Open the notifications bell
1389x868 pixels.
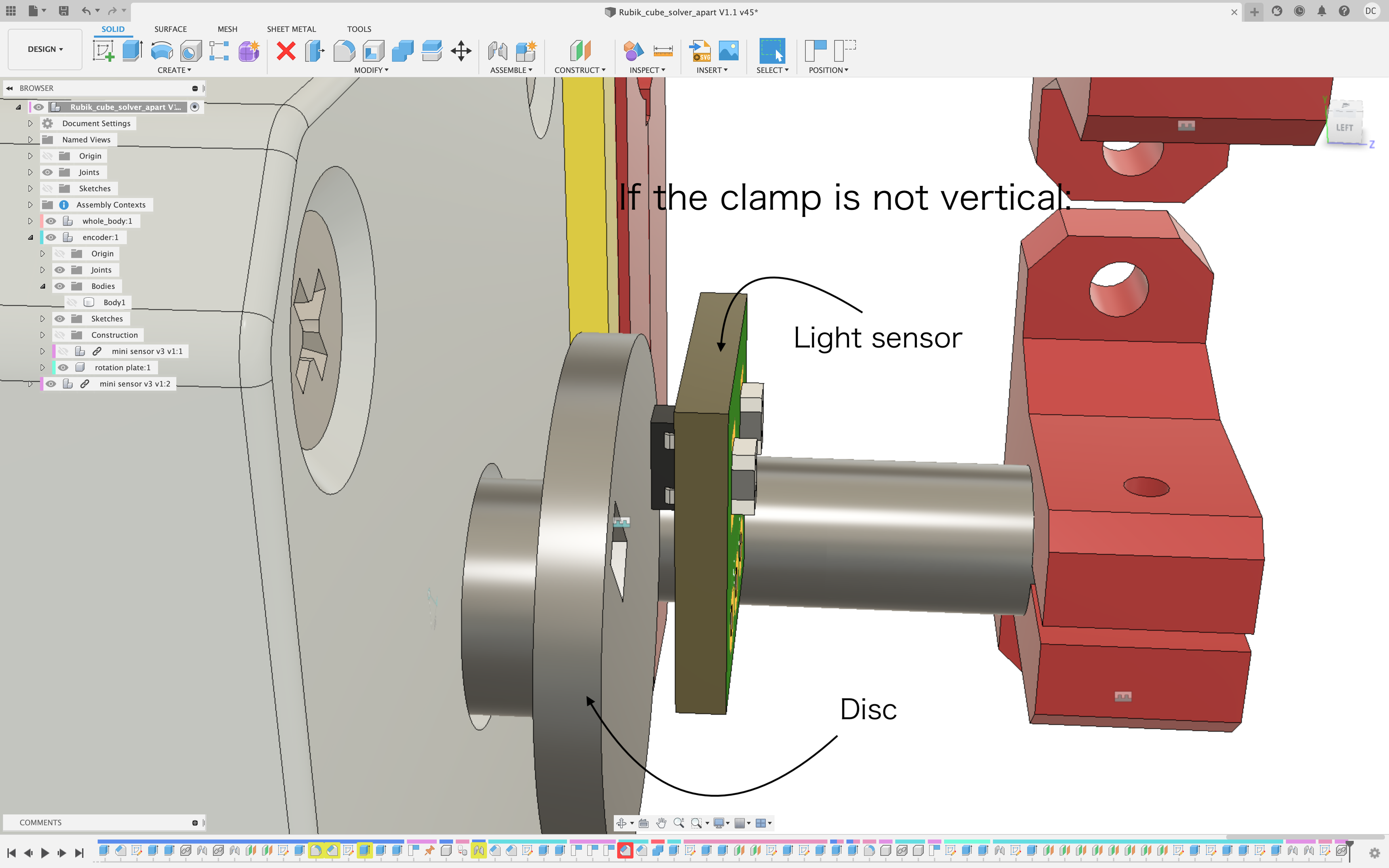1321,11
